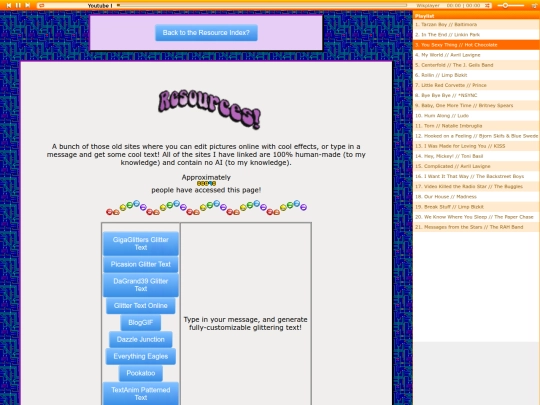Play Baby, One More Time by Britney Spears
Image resolution: width=540 pixels, height=405 pixels.
tap(476, 105)
